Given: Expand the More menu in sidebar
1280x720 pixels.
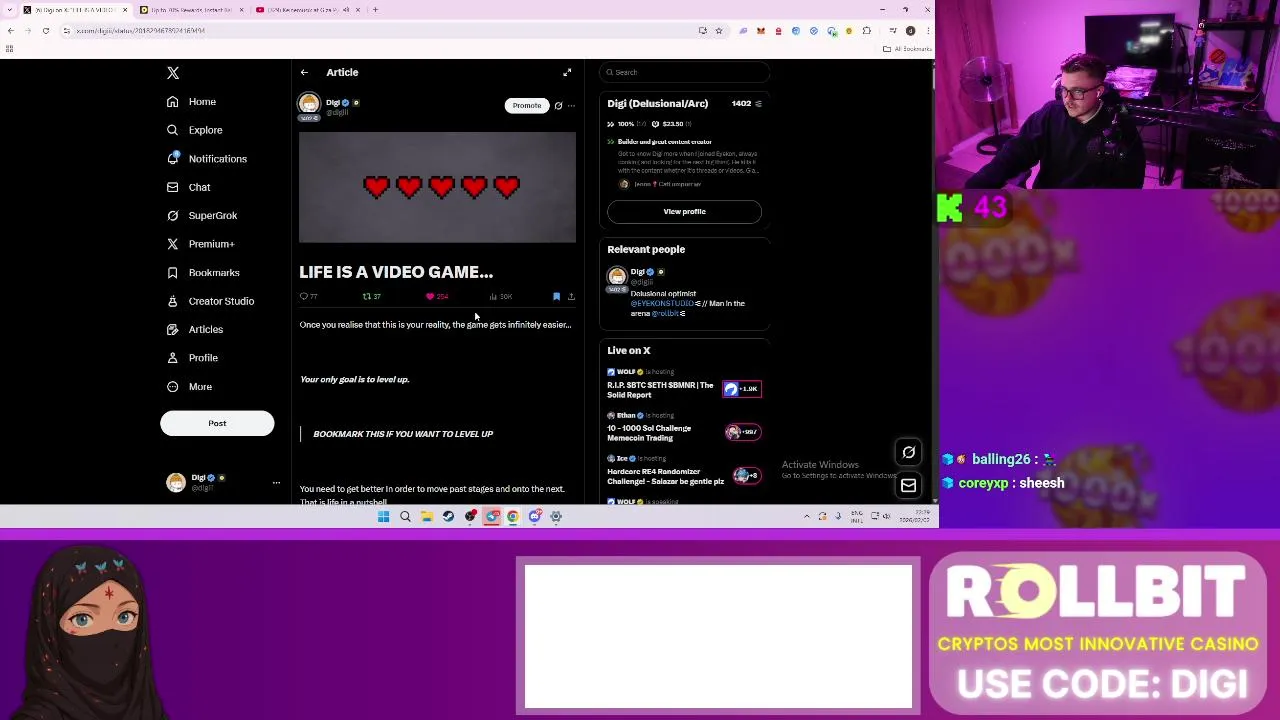Looking at the screenshot, I should click(189, 387).
